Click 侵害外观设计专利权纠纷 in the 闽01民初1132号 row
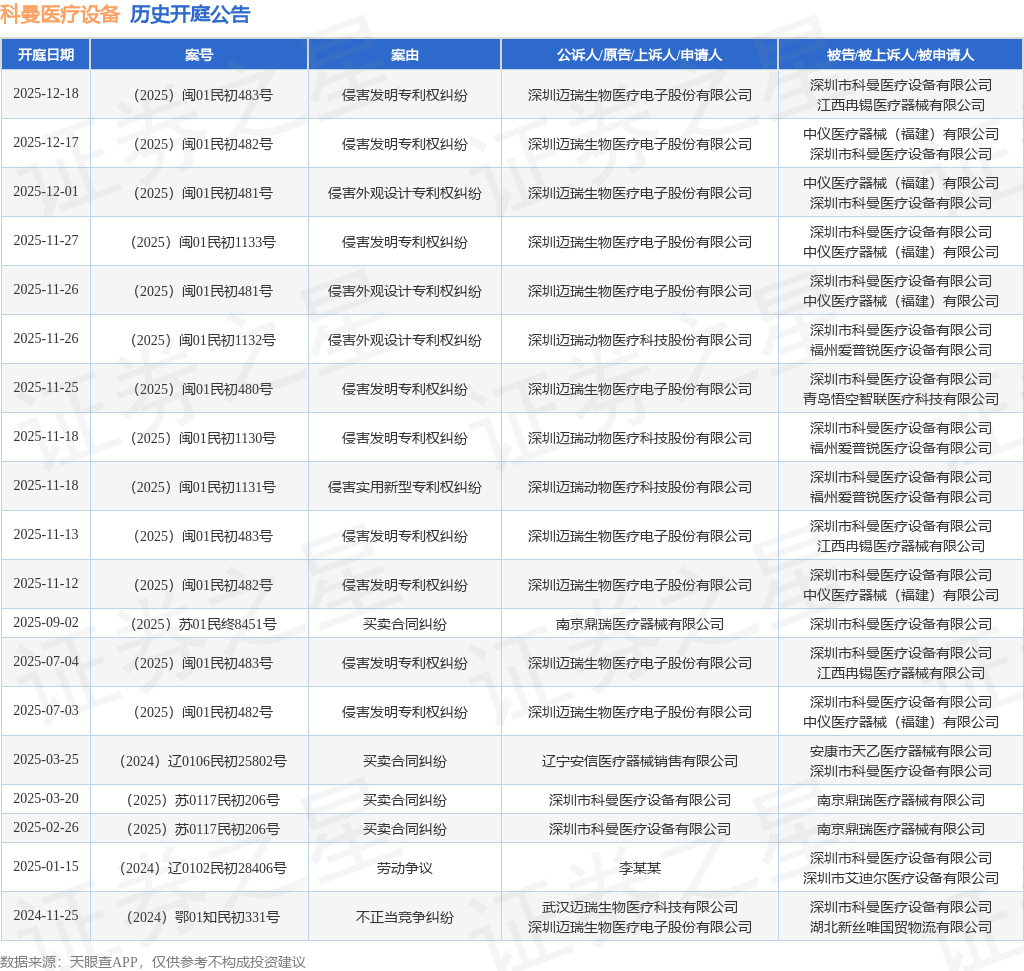This screenshot has width=1024, height=971. tap(405, 340)
